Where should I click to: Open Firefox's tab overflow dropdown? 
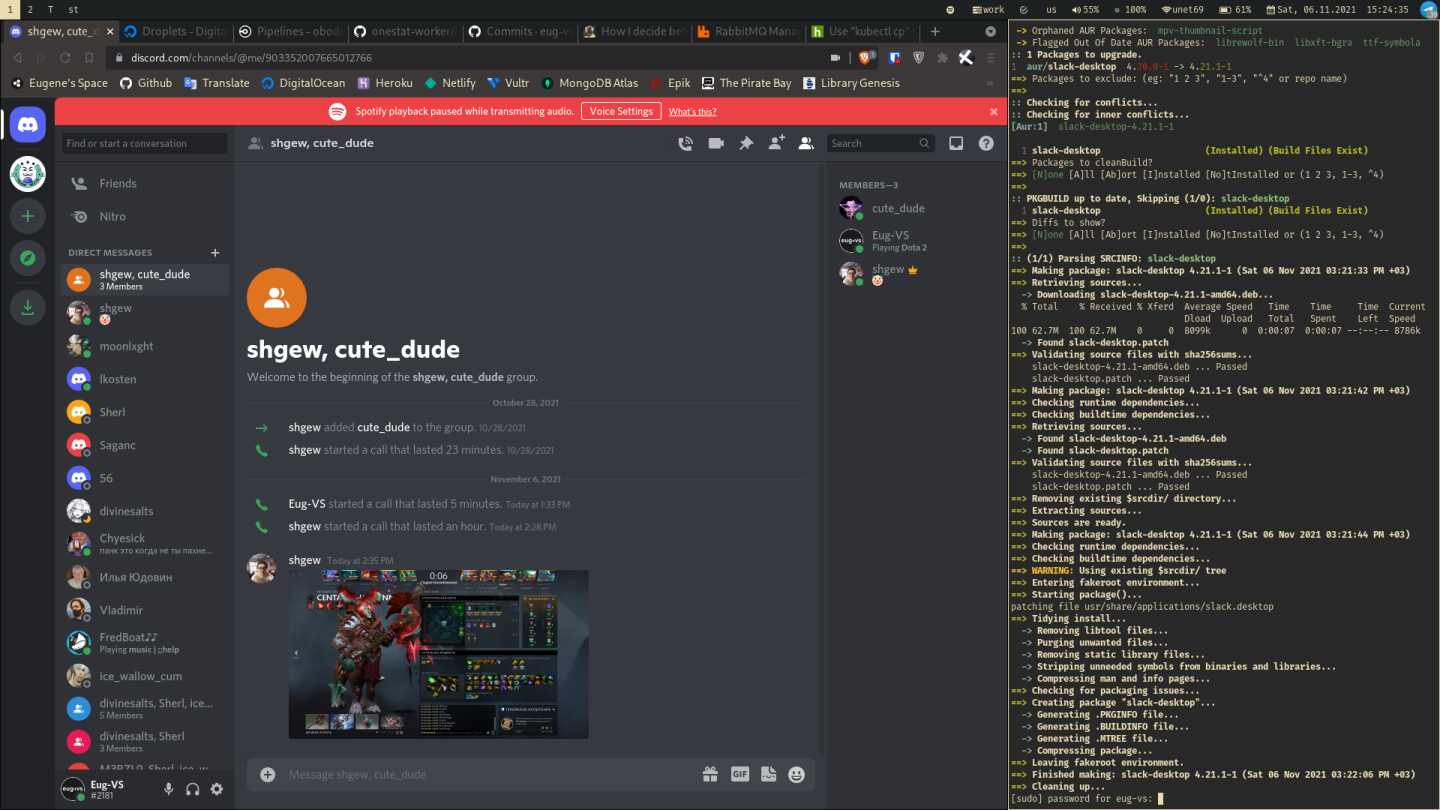point(990,31)
